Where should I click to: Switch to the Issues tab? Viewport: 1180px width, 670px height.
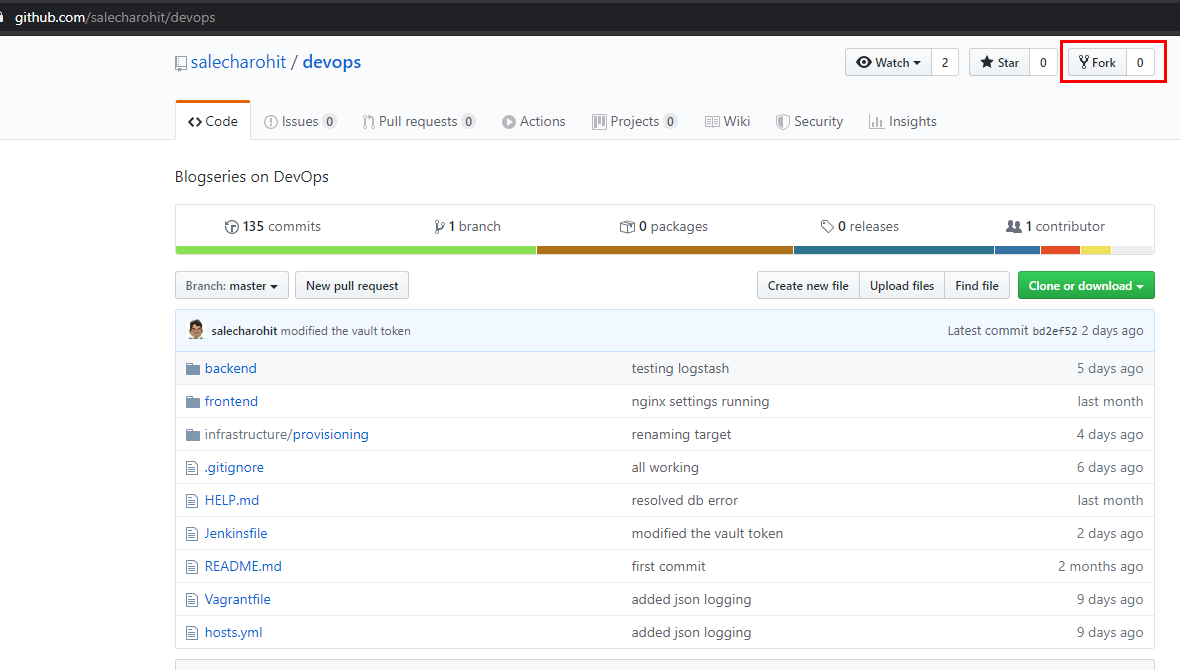(x=299, y=121)
